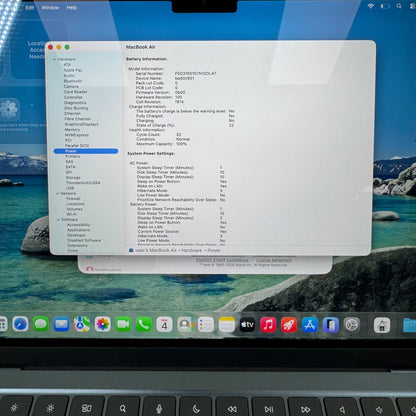Viewport: 416px width, 416px height.
Task: Open the Help menu
Action: [72, 7]
